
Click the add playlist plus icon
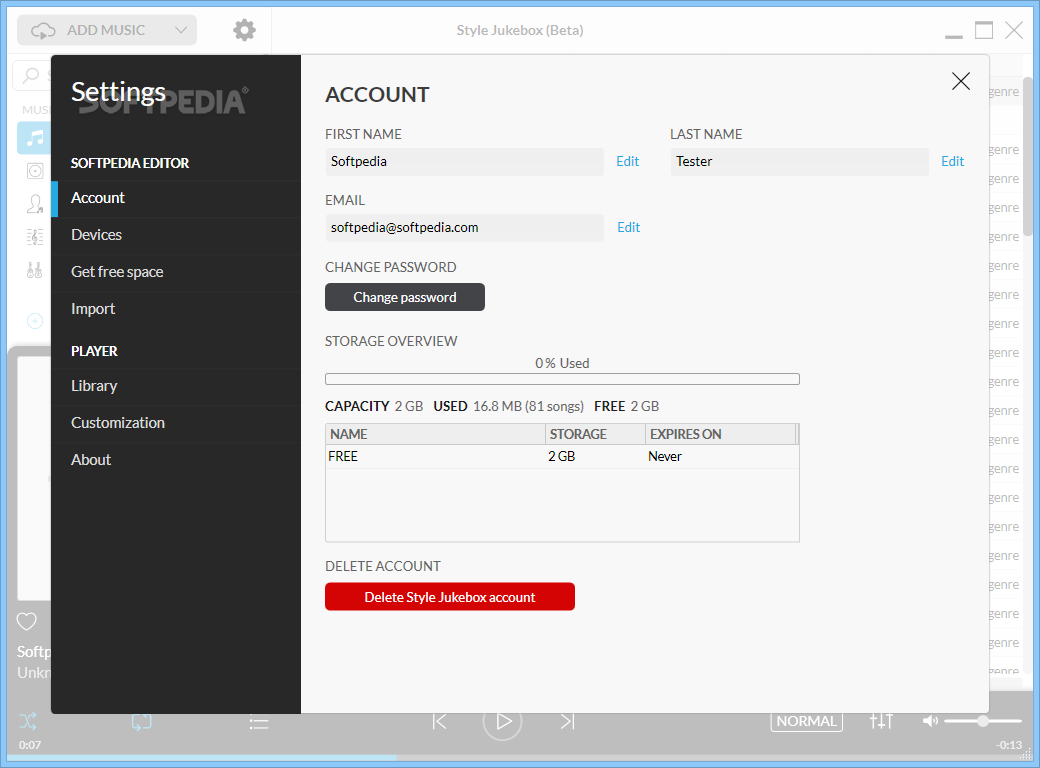[34, 321]
